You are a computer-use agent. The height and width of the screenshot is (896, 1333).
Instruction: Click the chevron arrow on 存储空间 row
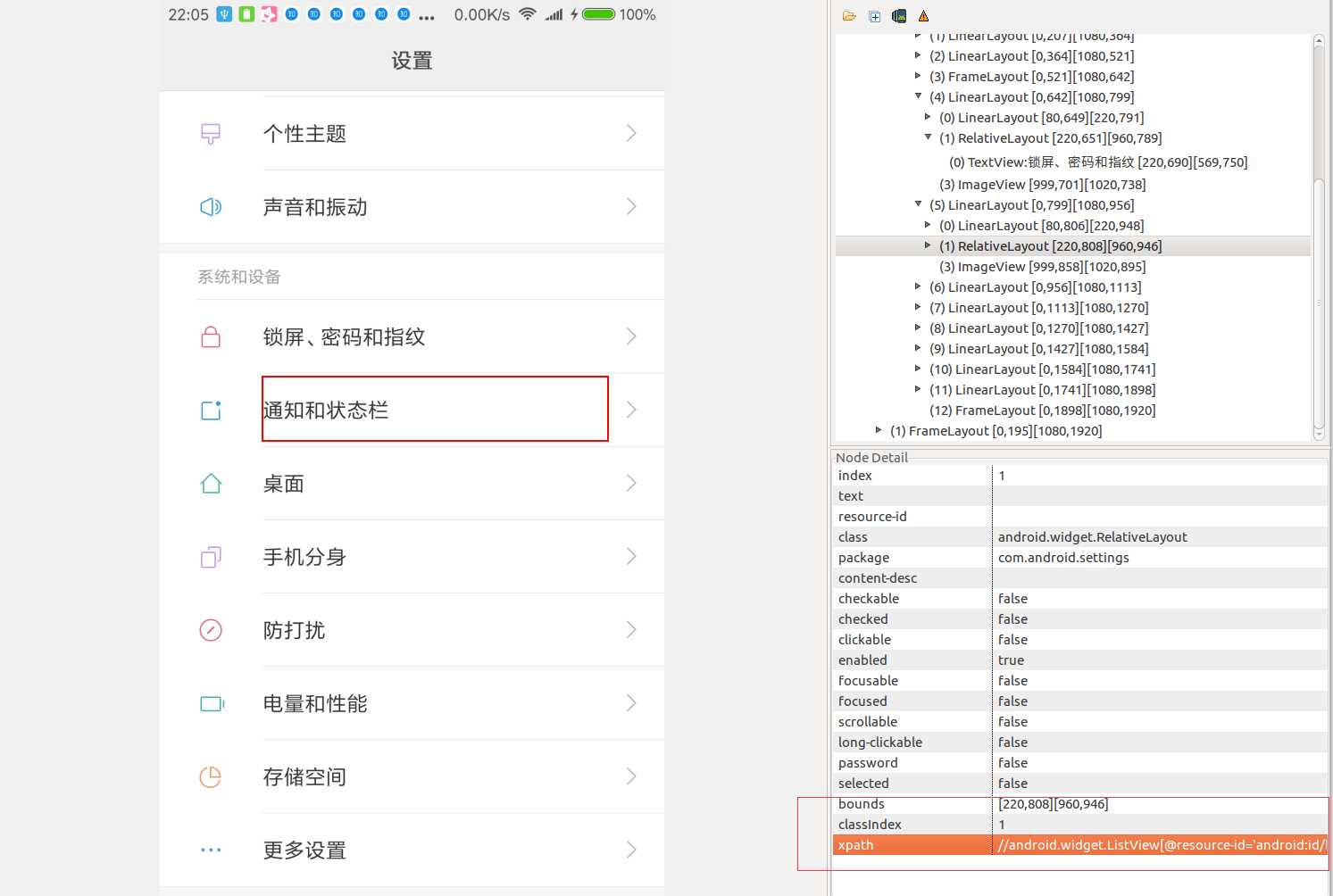tap(631, 776)
